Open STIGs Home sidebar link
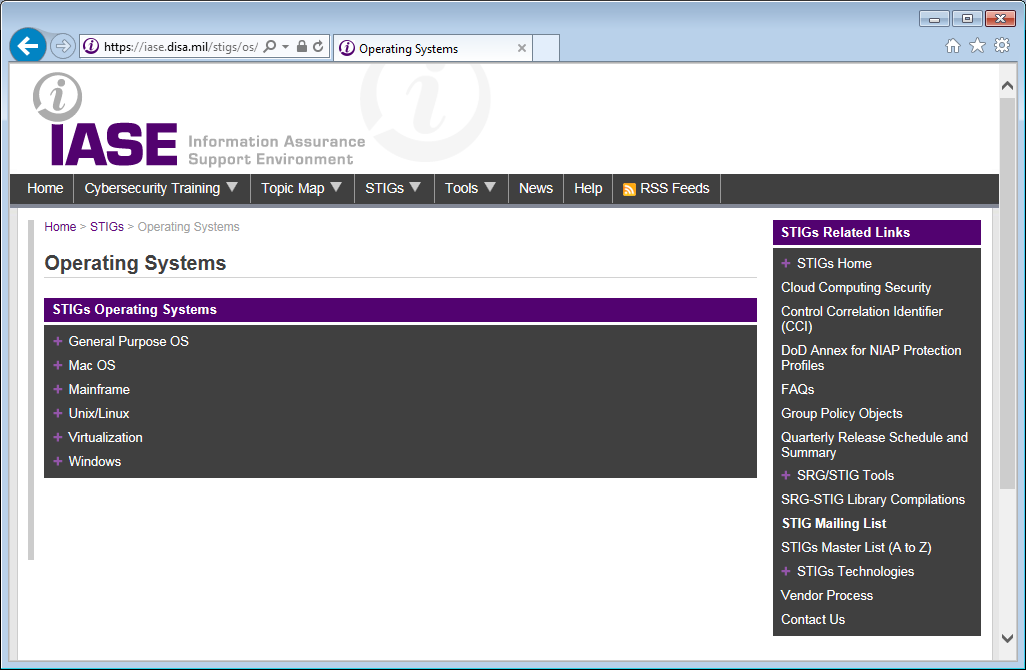This screenshot has height=670, width=1026. pyautogui.click(x=834, y=263)
